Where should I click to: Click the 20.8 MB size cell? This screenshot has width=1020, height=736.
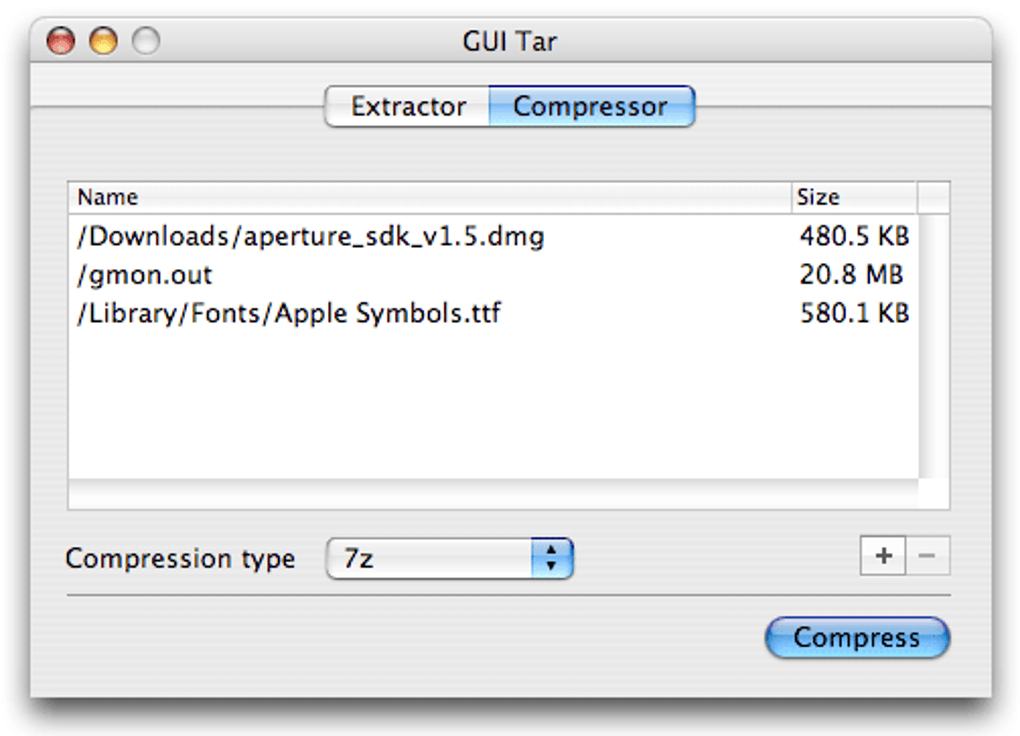[x=851, y=275]
